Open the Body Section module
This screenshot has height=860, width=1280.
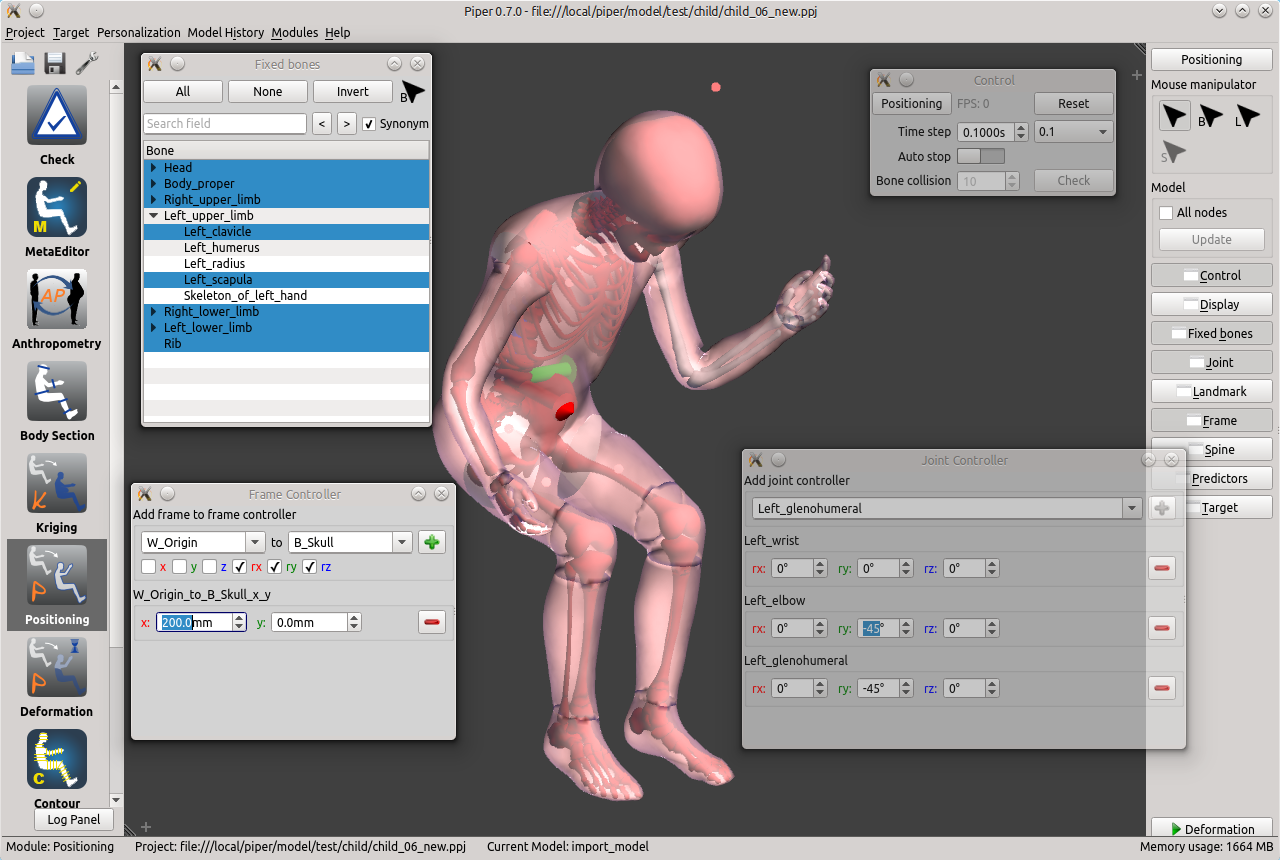[57, 391]
